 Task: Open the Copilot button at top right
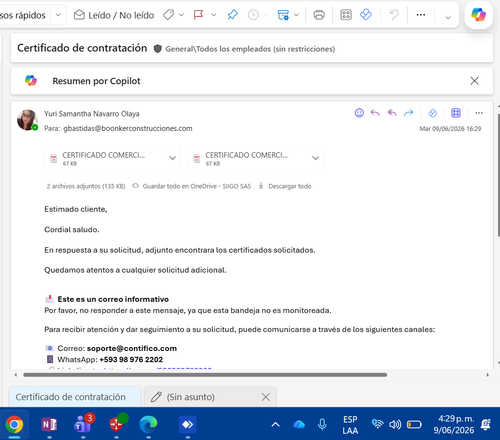478,15
